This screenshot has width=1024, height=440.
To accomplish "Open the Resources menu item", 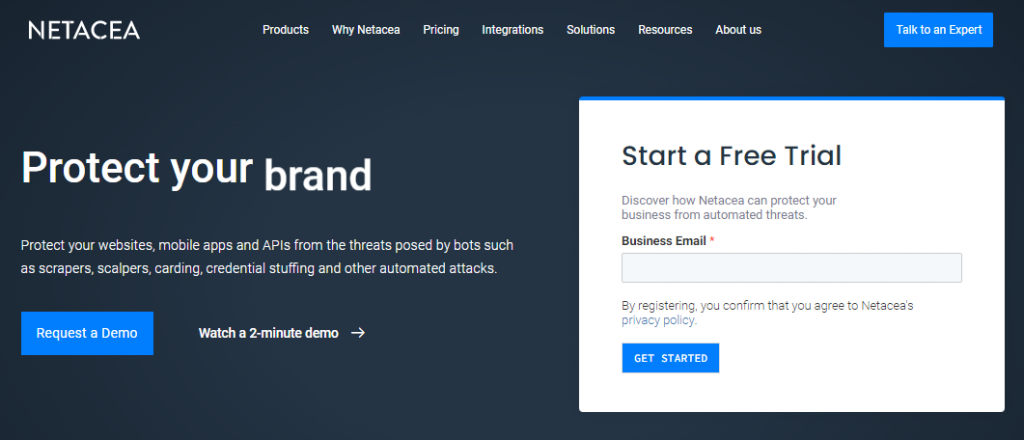I will [x=665, y=30].
